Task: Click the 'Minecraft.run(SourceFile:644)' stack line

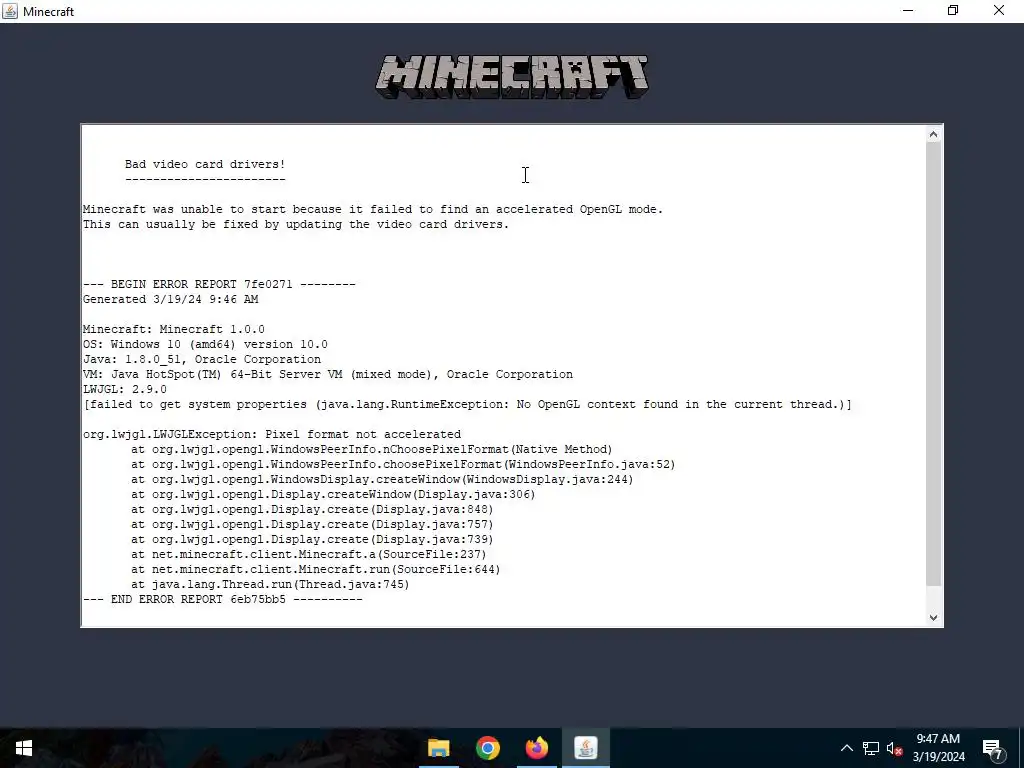Action: point(315,569)
